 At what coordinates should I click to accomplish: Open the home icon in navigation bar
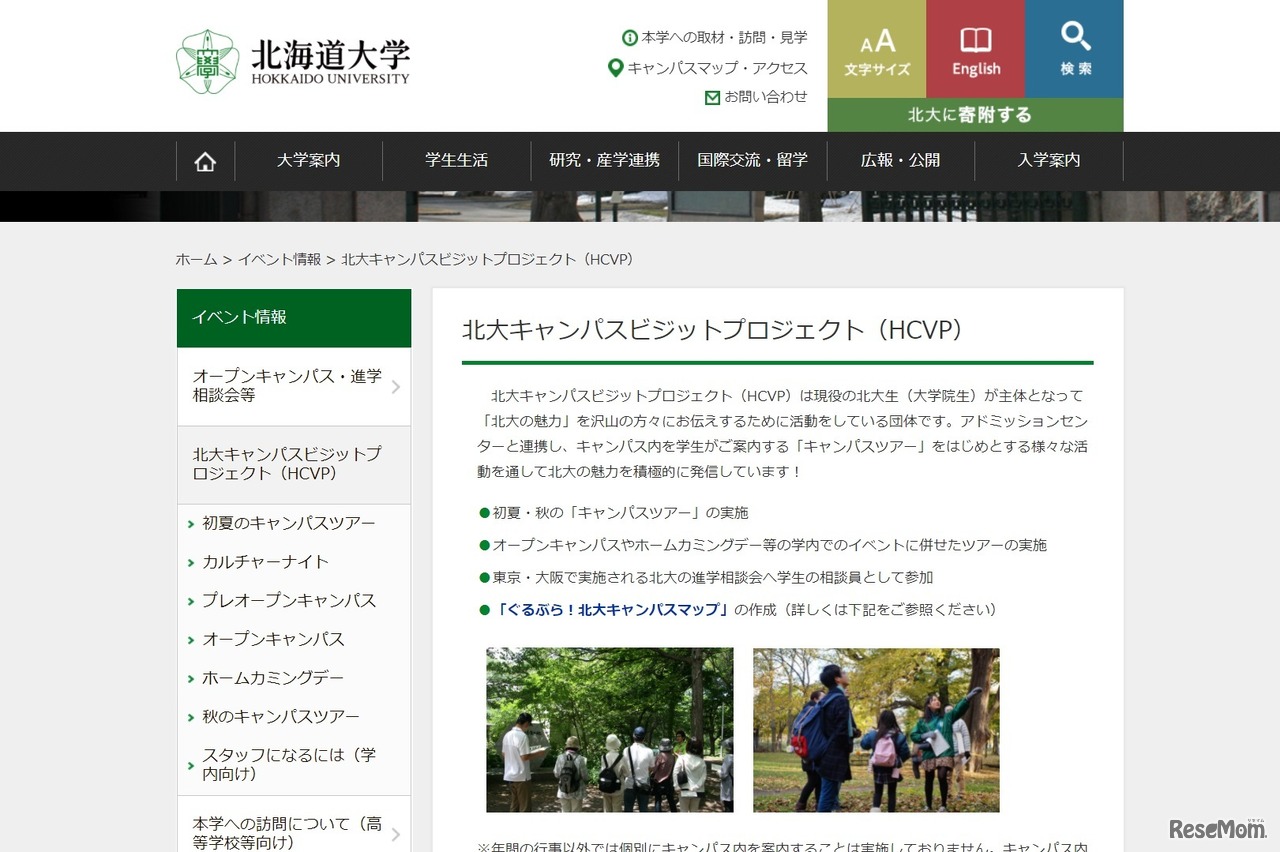point(205,161)
